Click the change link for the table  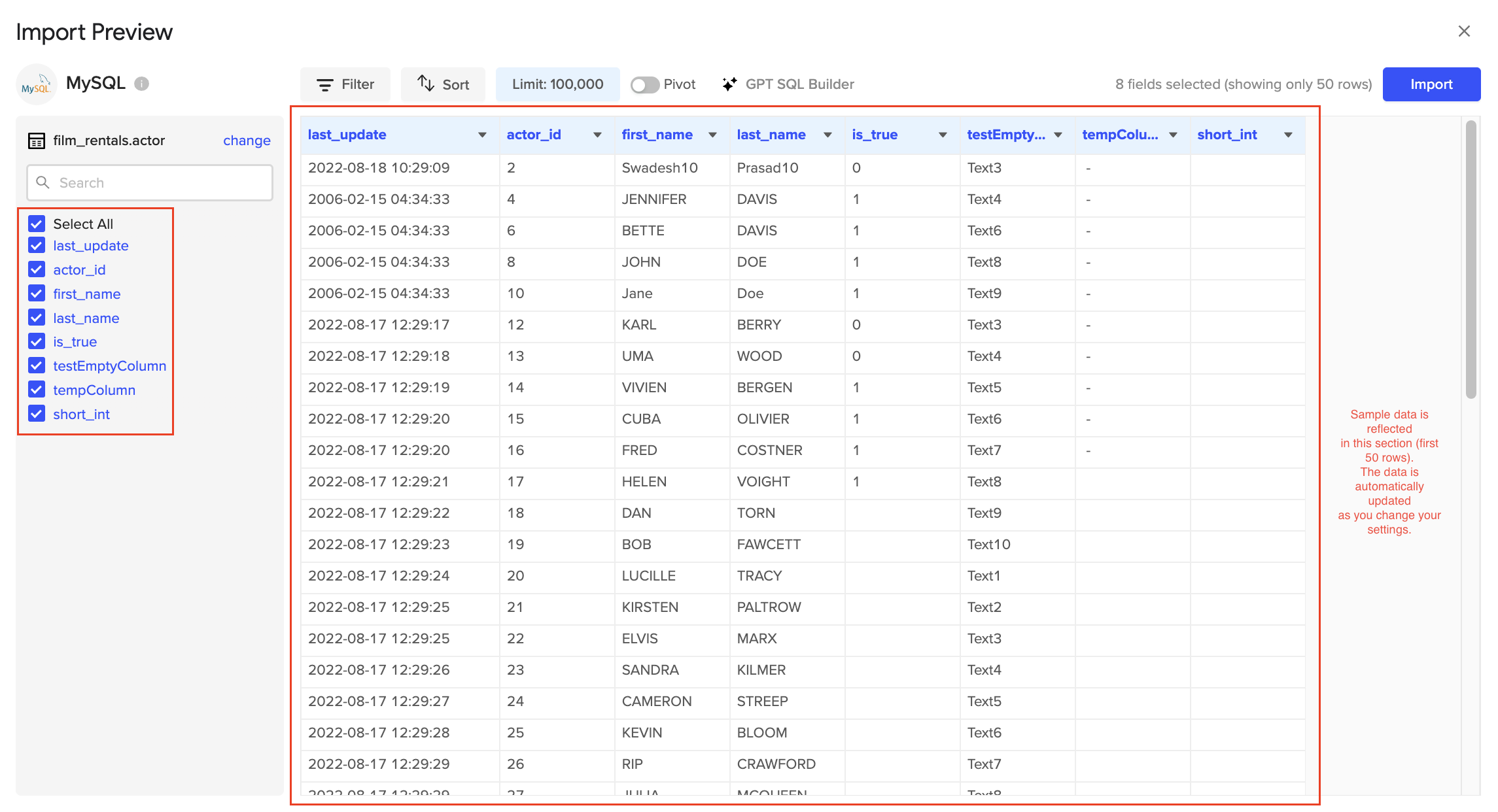(247, 141)
